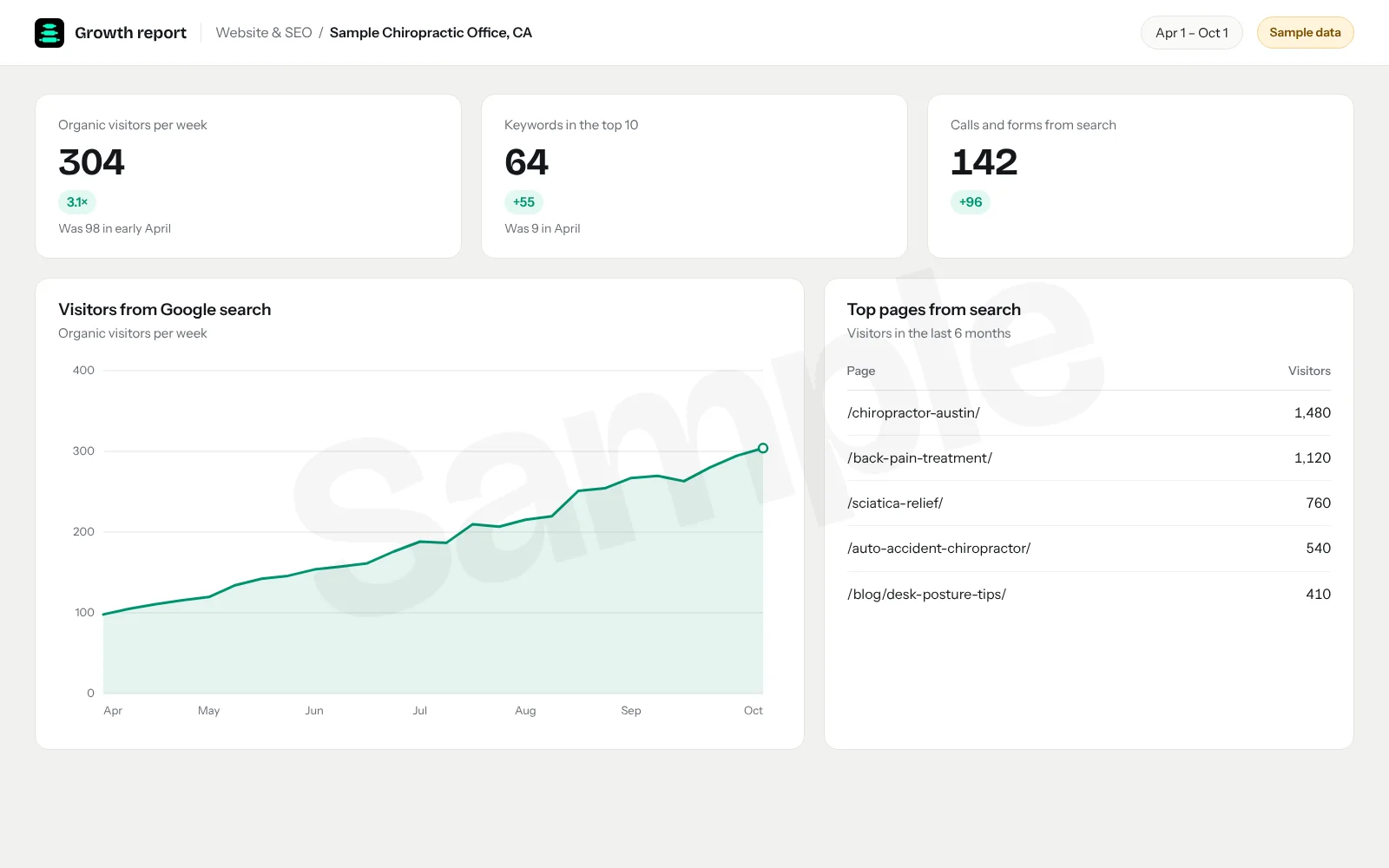1389x868 pixels.
Task: Click the Growth report title
Action: point(130,33)
